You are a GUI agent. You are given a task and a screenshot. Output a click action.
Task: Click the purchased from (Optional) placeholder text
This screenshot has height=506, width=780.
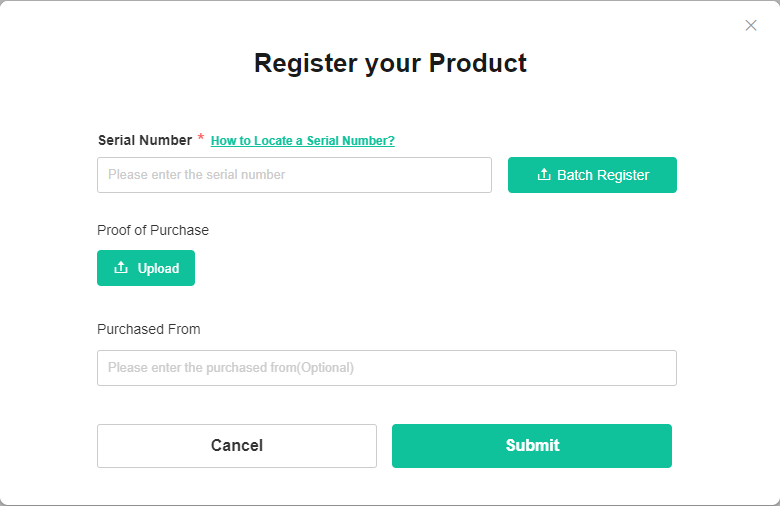231,368
